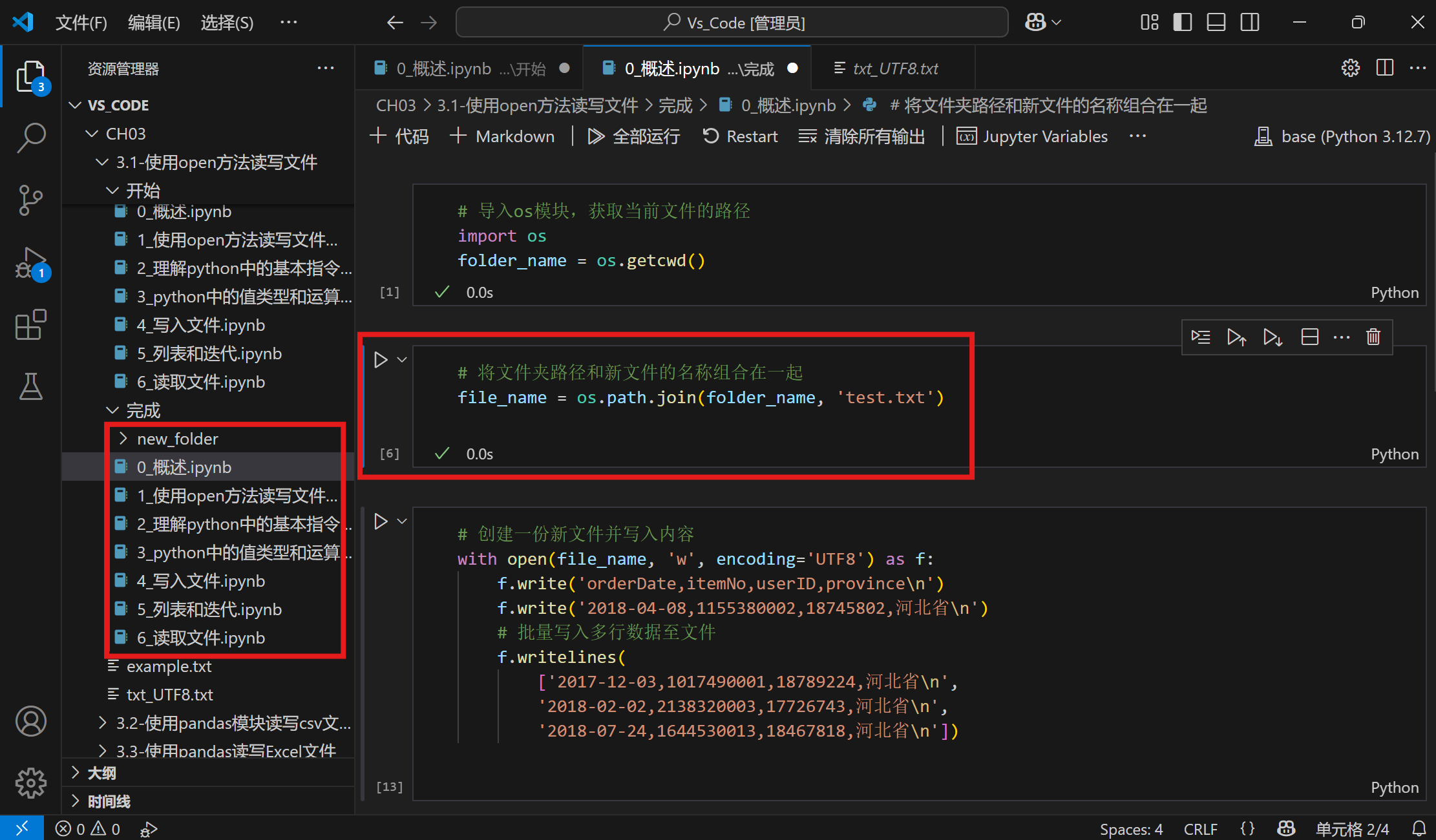
Task: Open the Copilot menu in title bar
Action: click(x=1043, y=23)
